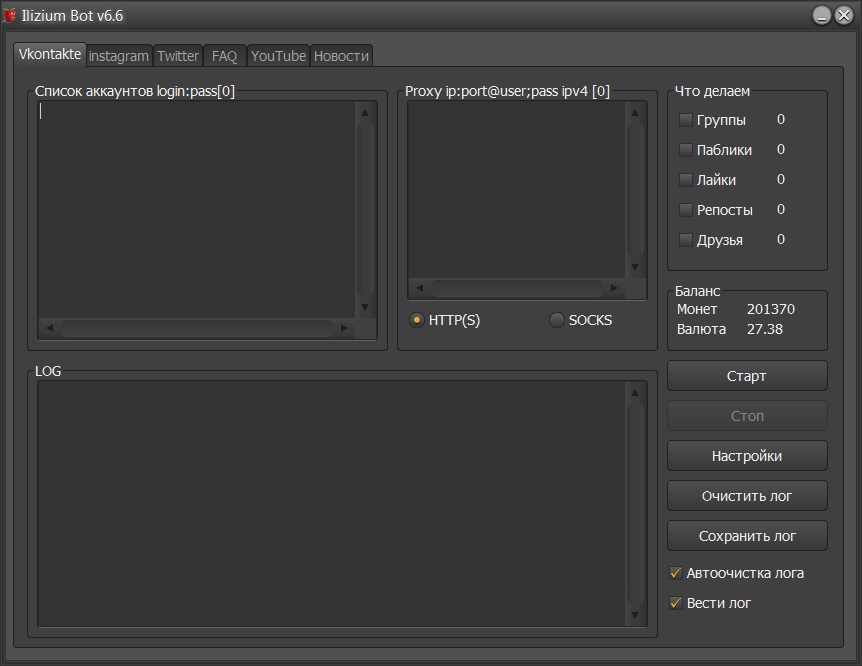Click the 'Монет' label
862x666 pixels.
pyautogui.click(x=697, y=309)
